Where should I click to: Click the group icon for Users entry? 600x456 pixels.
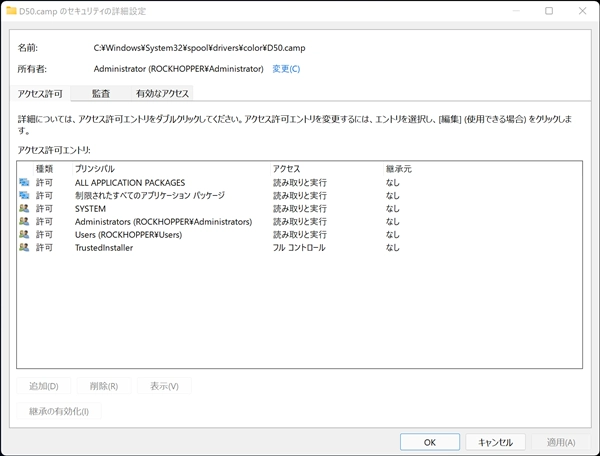click(x=24, y=235)
